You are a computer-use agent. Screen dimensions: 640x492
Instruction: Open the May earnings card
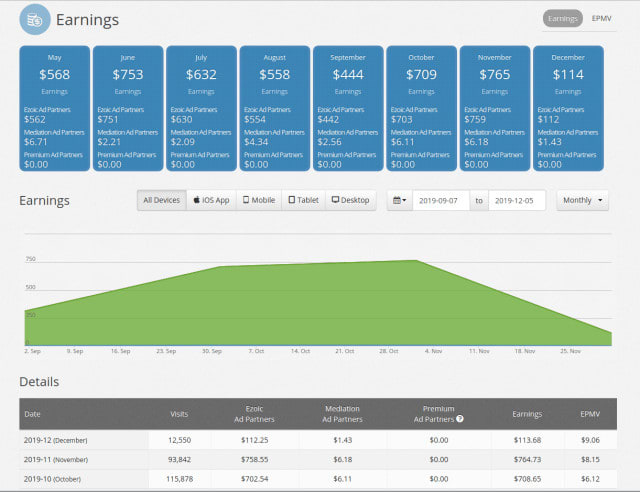(54, 110)
